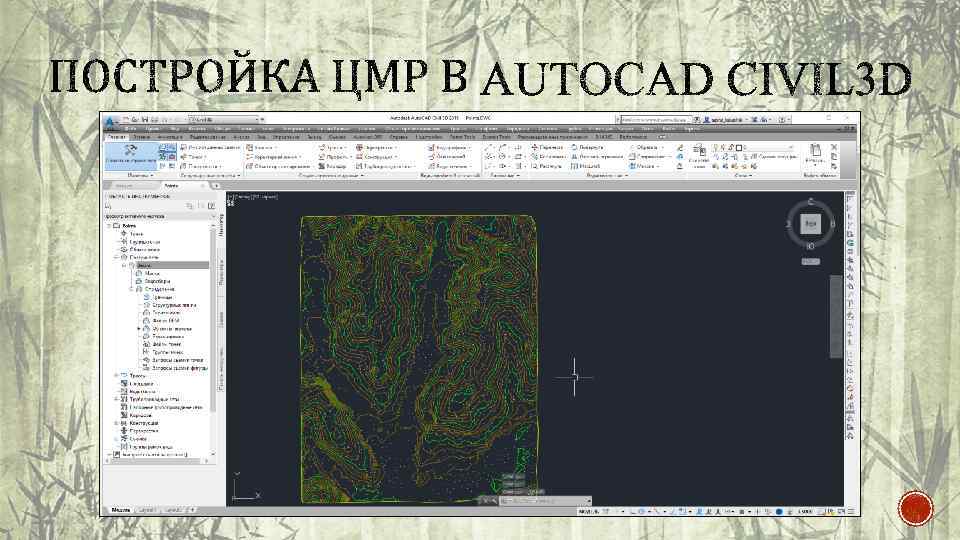Click the Характерная линия tool

tap(274, 157)
